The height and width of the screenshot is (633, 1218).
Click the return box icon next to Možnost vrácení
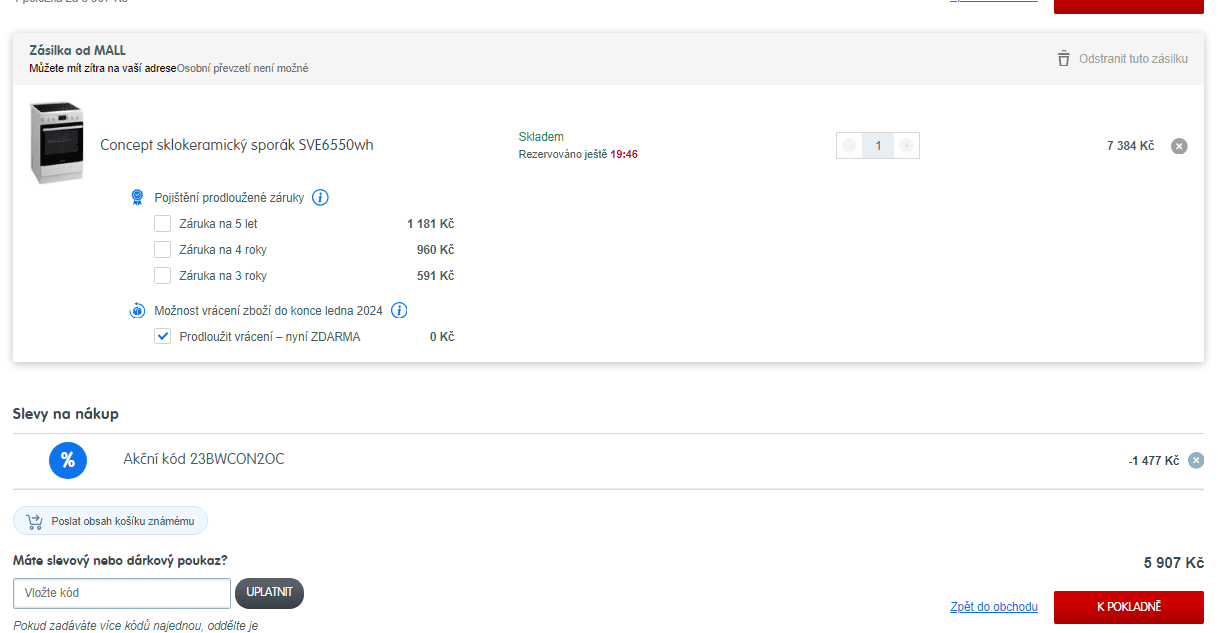coord(138,311)
